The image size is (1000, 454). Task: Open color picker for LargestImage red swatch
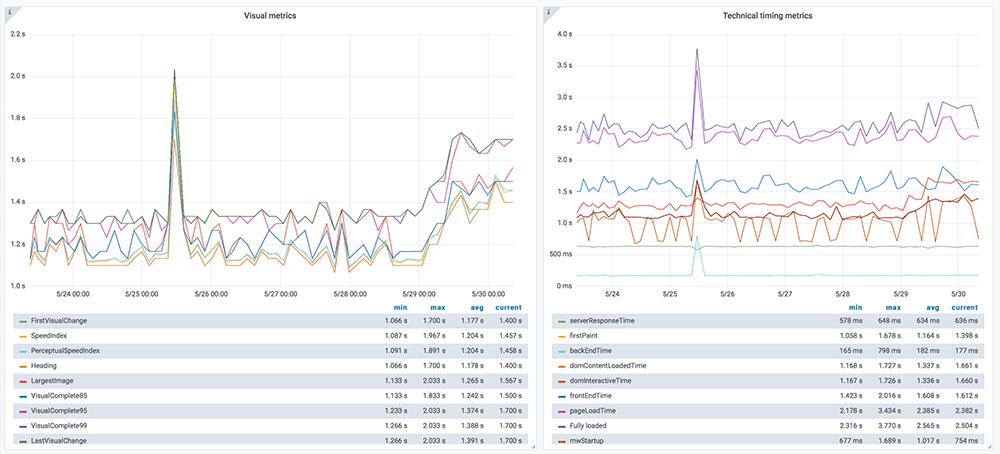[x=24, y=381]
